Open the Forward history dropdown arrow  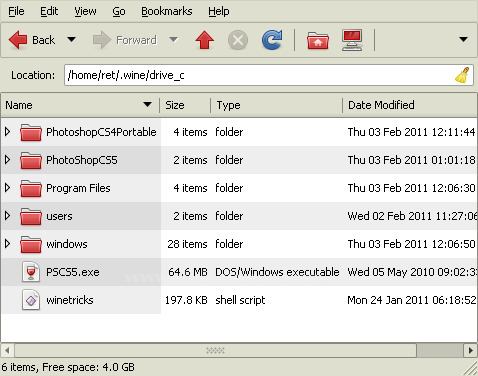(x=173, y=40)
